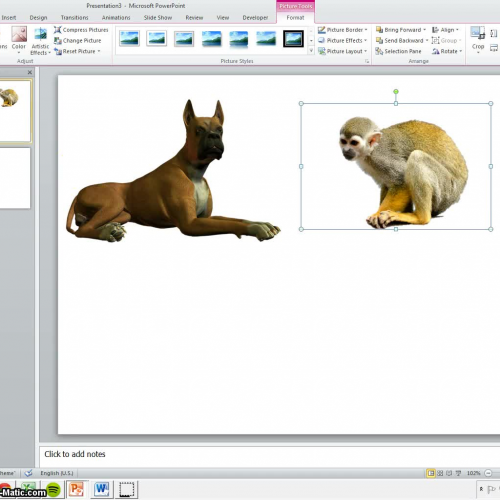Open the Picture Effects dropdown
This screenshot has height=500, width=500.
click(343, 41)
